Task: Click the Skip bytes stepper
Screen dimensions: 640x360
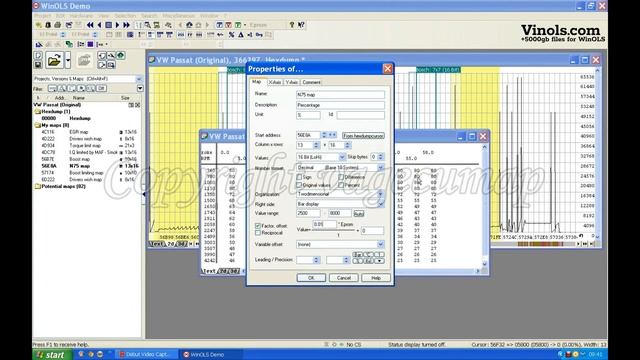Action: (x=381, y=157)
